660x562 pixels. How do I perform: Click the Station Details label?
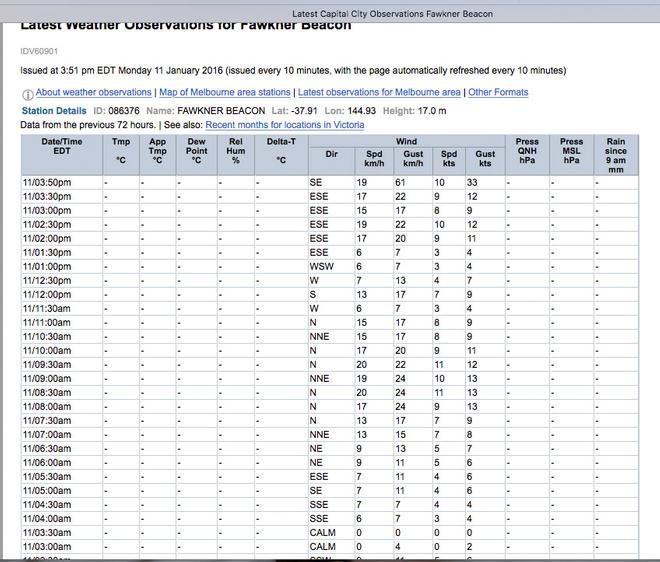coord(54,111)
